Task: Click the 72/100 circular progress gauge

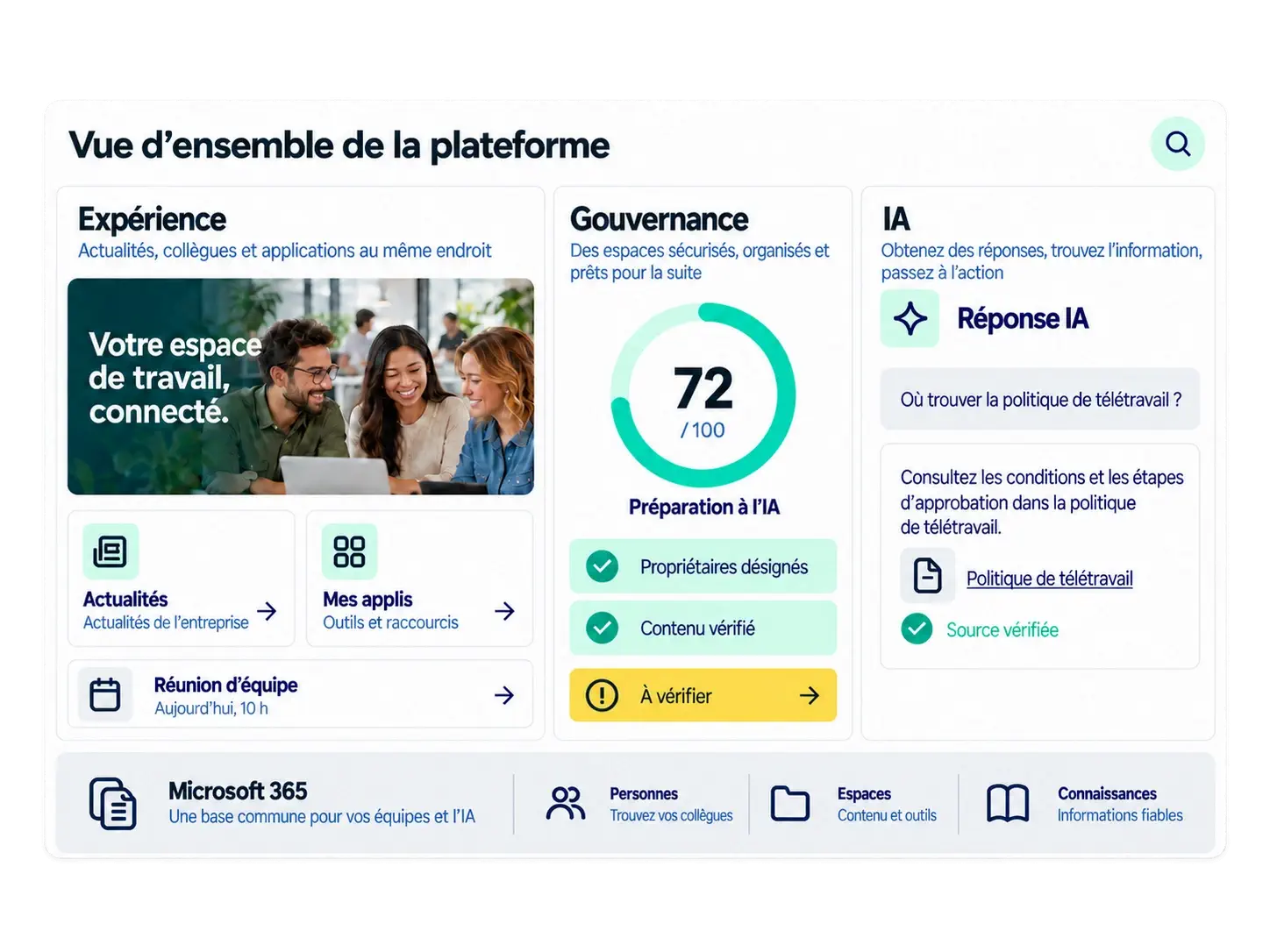Action: click(x=703, y=395)
